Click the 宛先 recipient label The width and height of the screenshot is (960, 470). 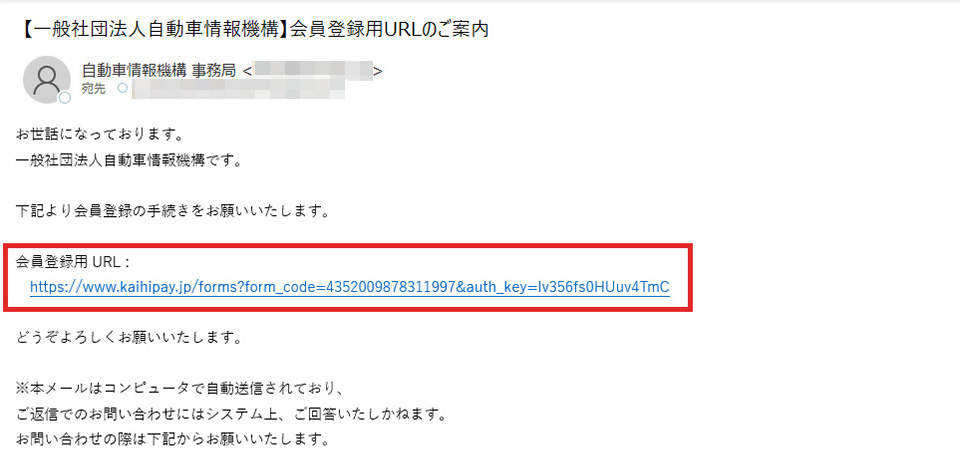[94, 89]
